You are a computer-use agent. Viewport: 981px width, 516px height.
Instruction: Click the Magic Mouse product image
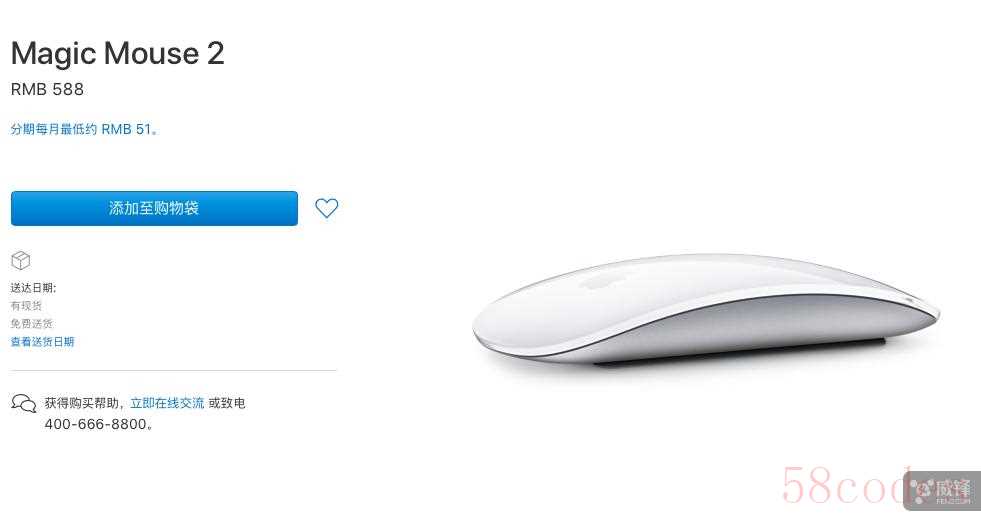coord(706,308)
